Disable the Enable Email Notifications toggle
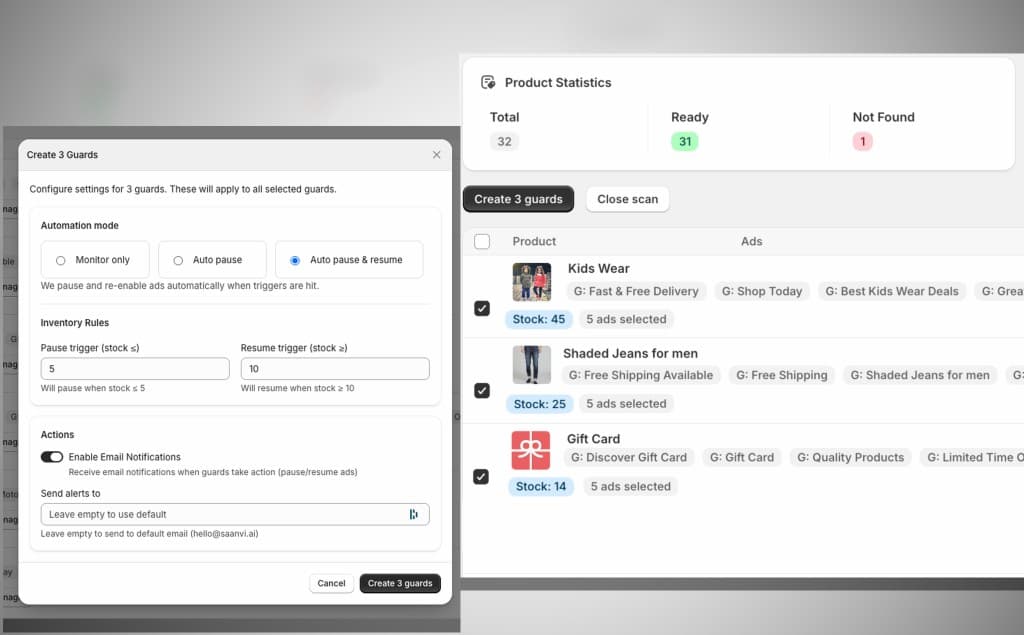 pyautogui.click(x=53, y=455)
